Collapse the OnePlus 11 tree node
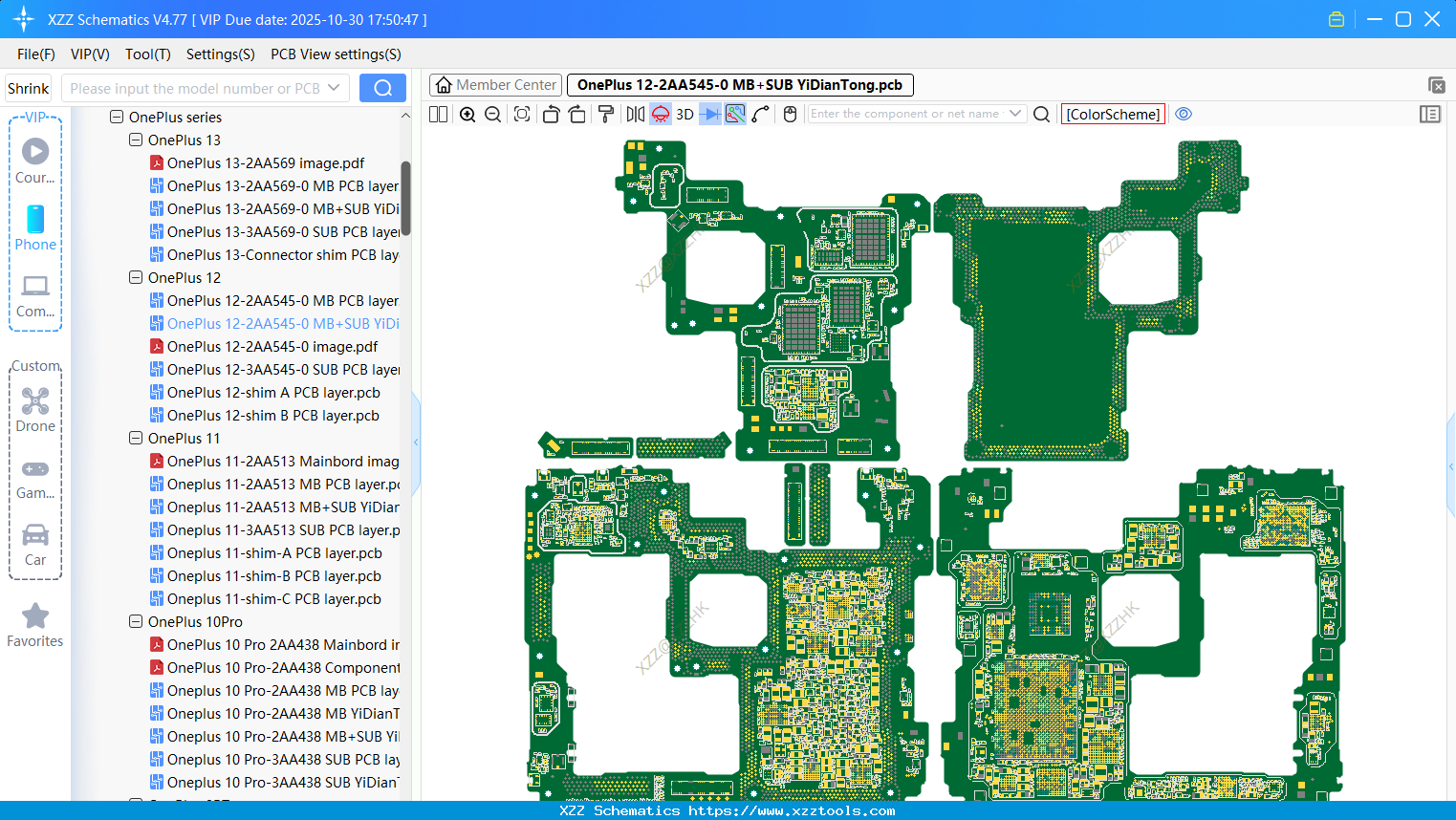The width and height of the screenshot is (1456, 820). 136,439
